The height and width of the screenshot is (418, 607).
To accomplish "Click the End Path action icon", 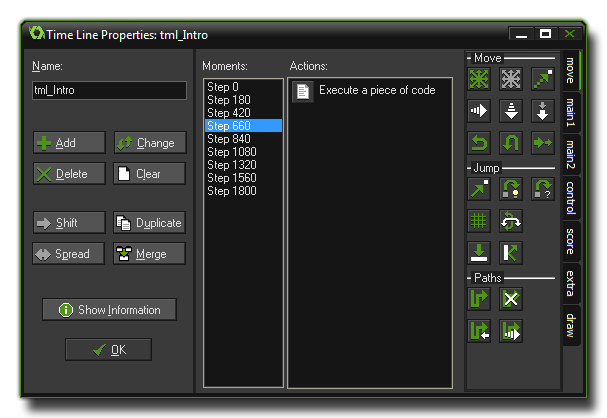I will (511, 298).
